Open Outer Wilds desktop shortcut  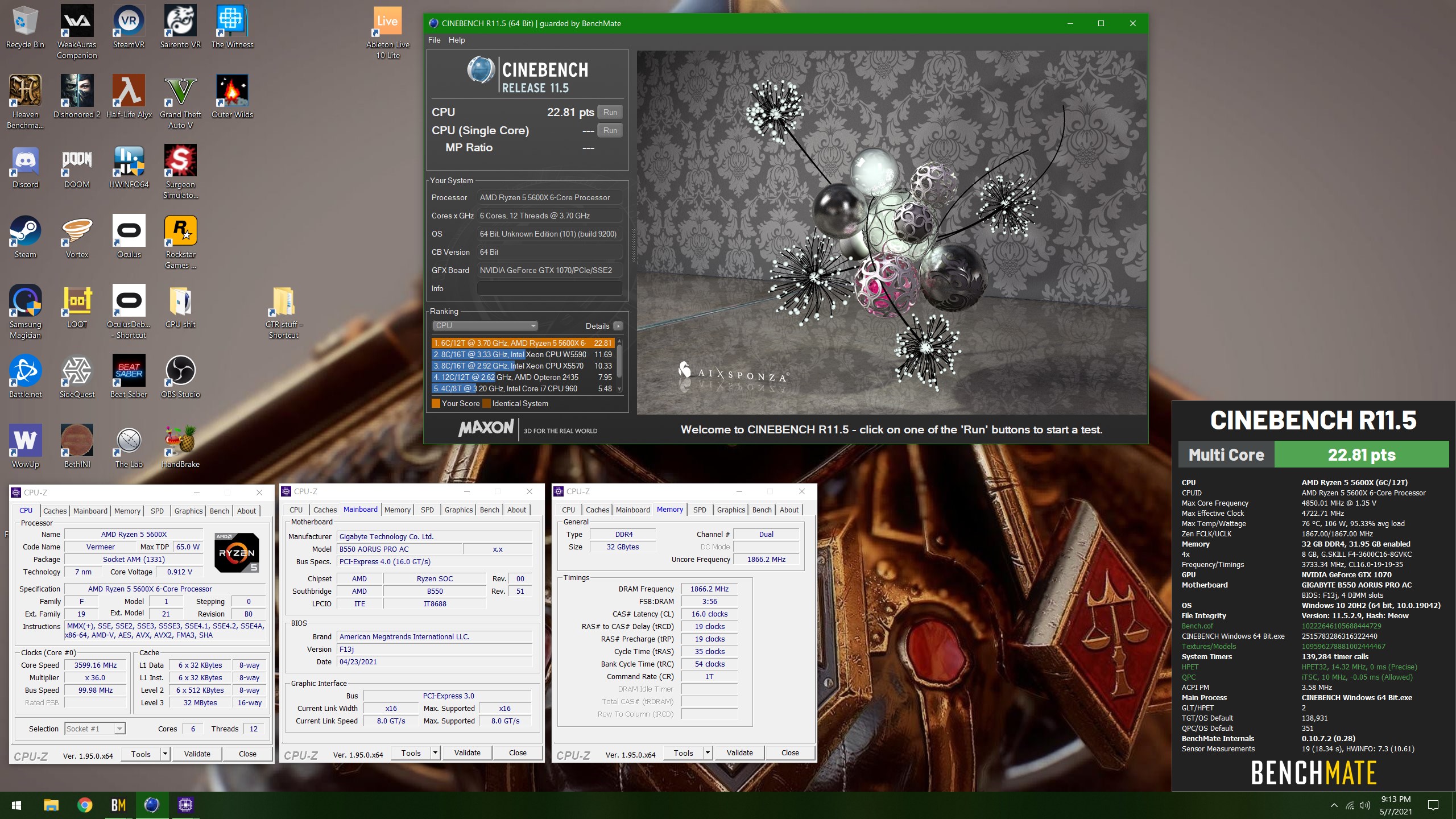point(232,97)
